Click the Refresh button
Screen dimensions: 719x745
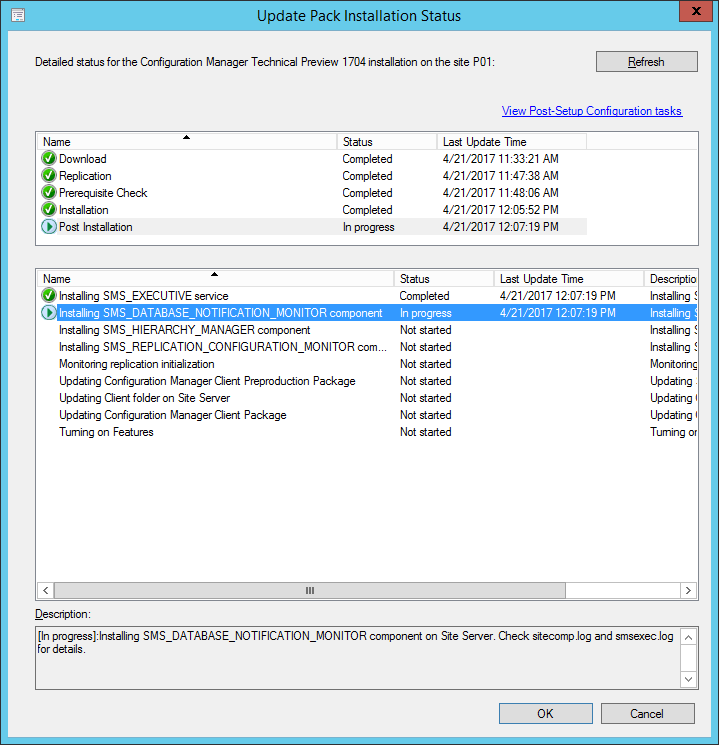pyautogui.click(x=647, y=62)
